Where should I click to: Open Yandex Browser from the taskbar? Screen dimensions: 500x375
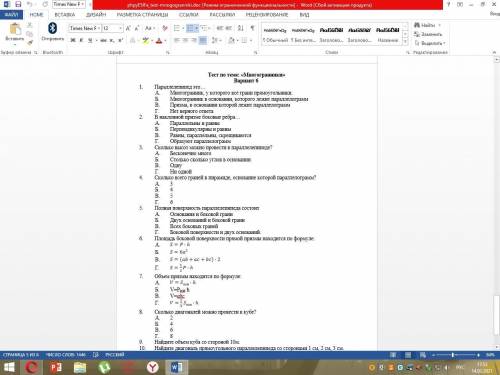153,367
